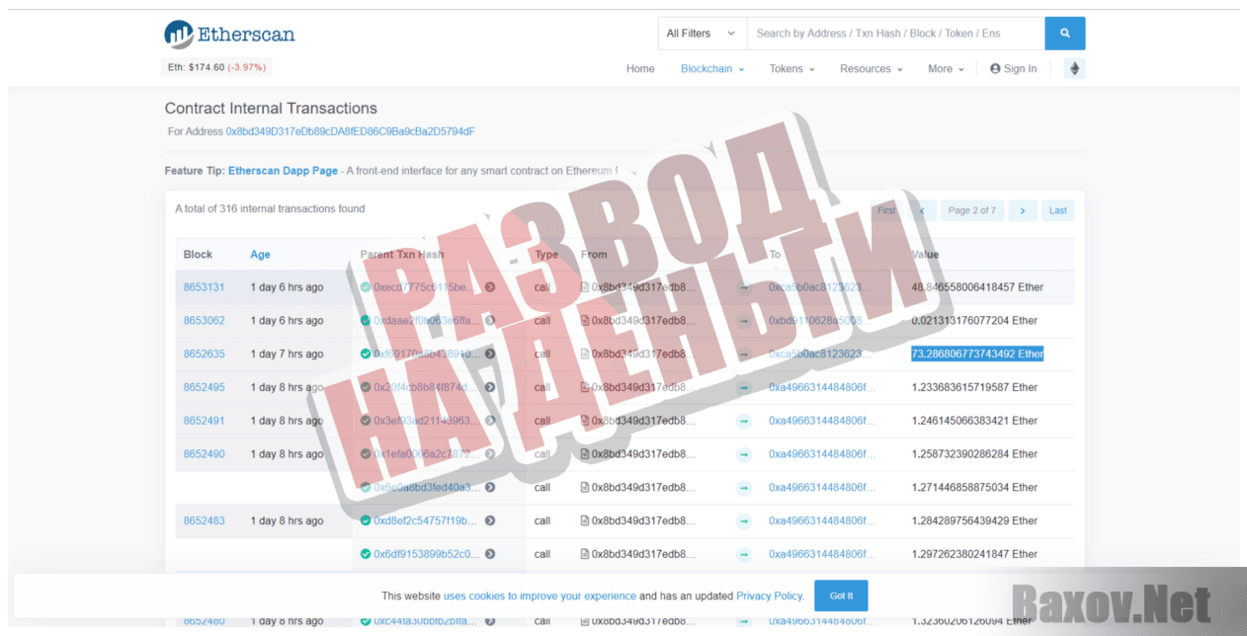Open the More menu

tap(945, 69)
